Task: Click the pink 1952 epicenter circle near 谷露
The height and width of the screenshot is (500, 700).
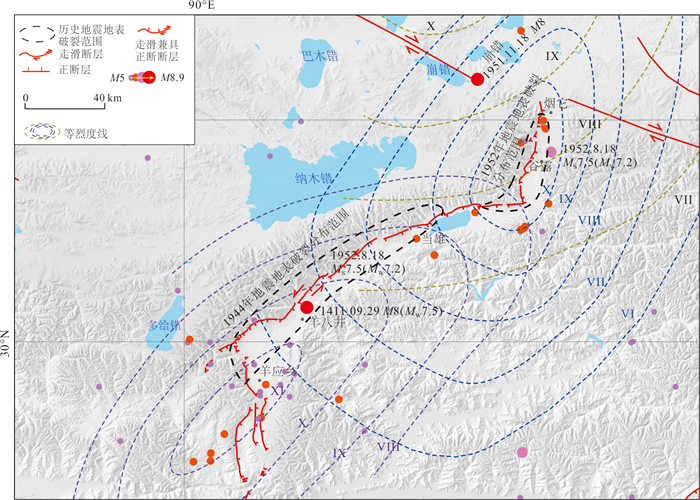Action: [551, 152]
